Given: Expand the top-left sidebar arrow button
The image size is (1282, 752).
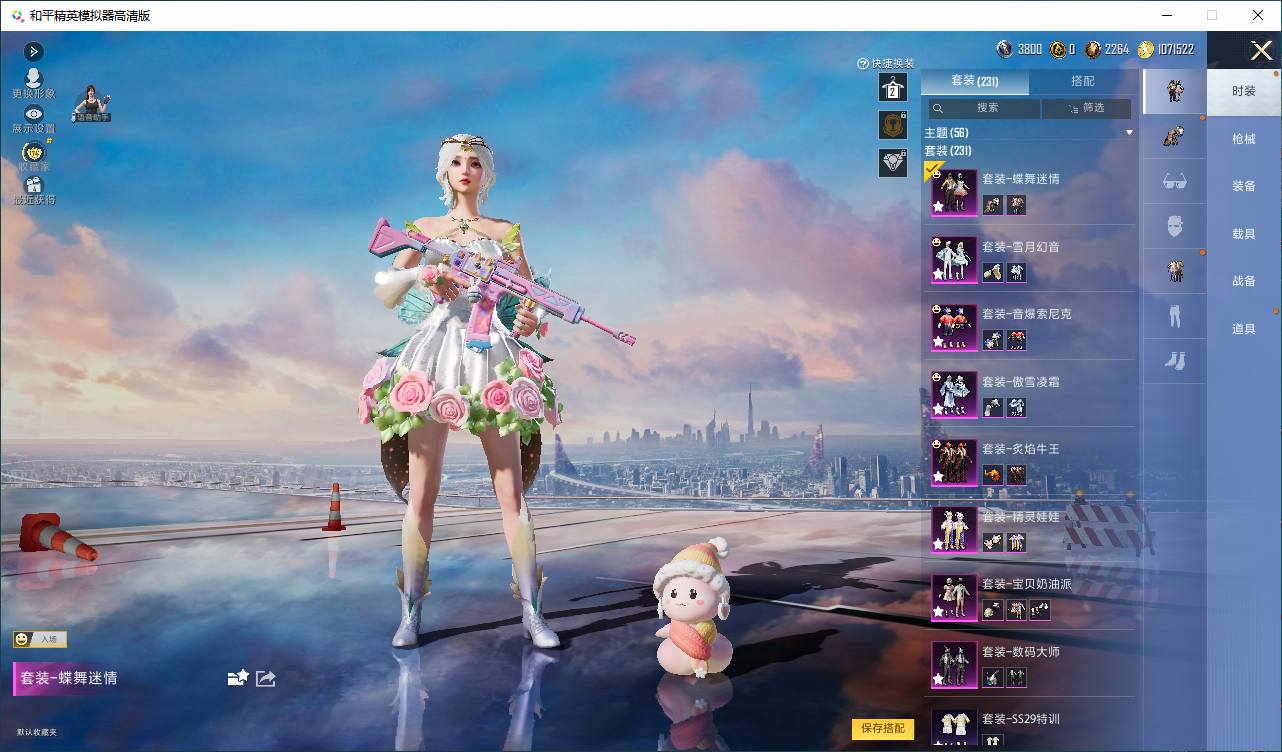Looking at the screenshot, I should tap(33, 52).
